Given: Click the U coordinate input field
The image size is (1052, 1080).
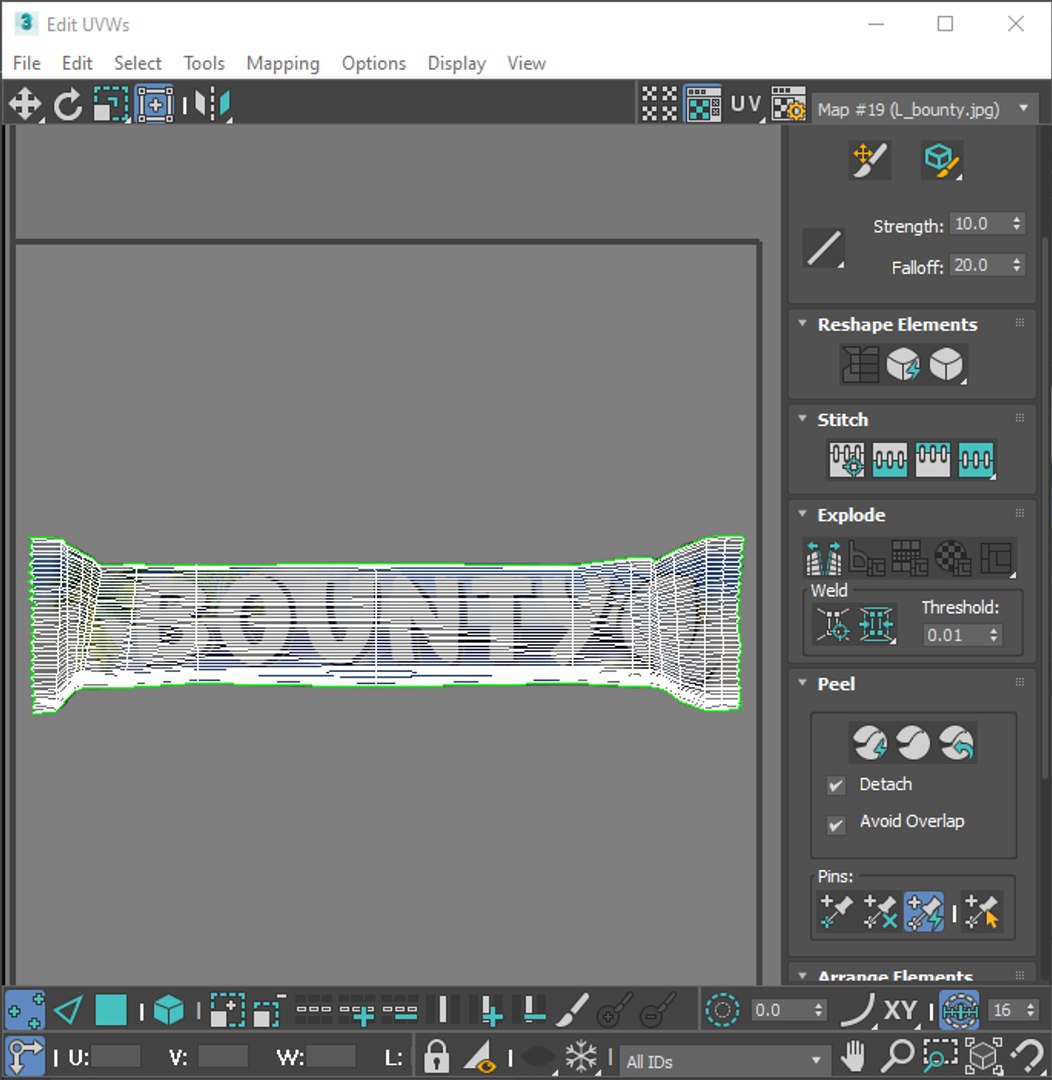Looking at the screenshot, I should [116, 1057].
